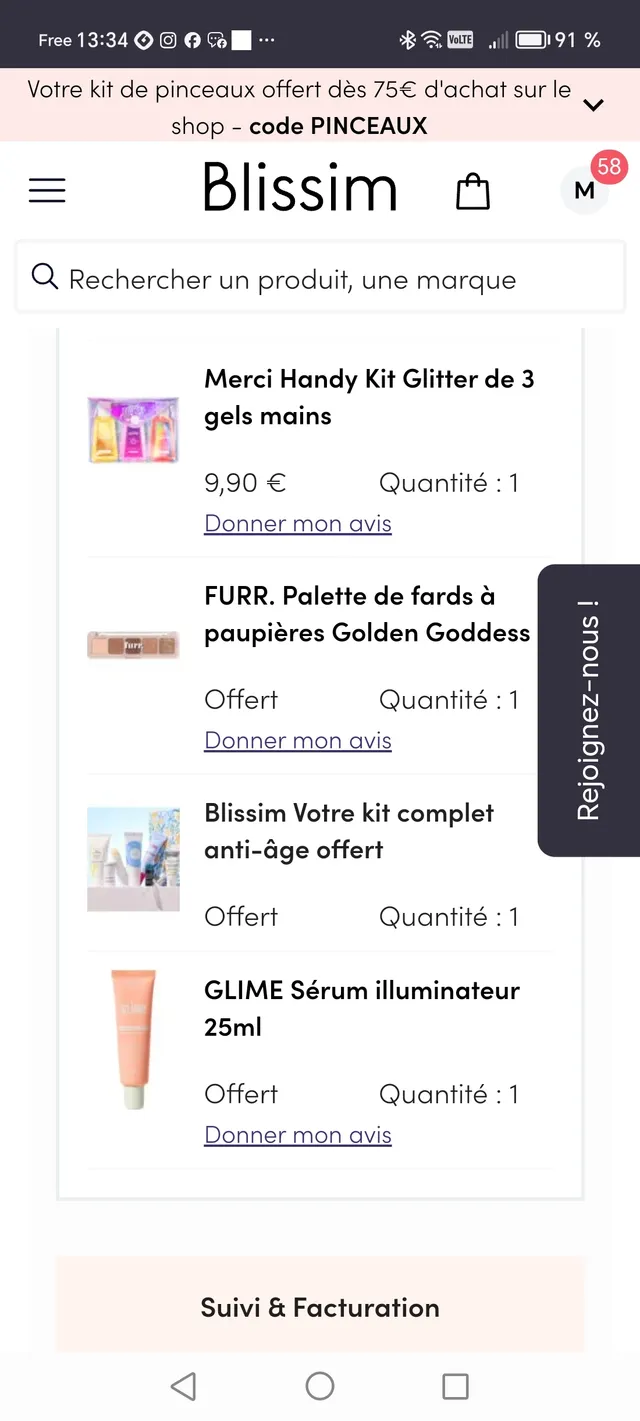Tap the Android back navigation arrow
Screen dimensions: 640x1421
click(x=183, y=1386)
